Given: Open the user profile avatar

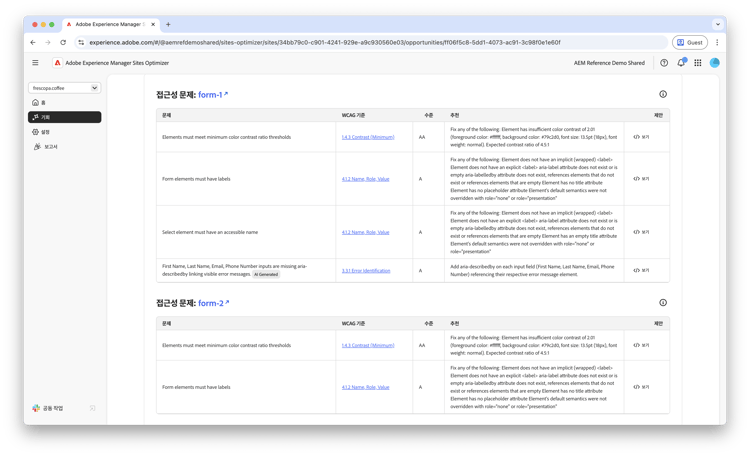Looking at the screenshot, I should (715, 63).
